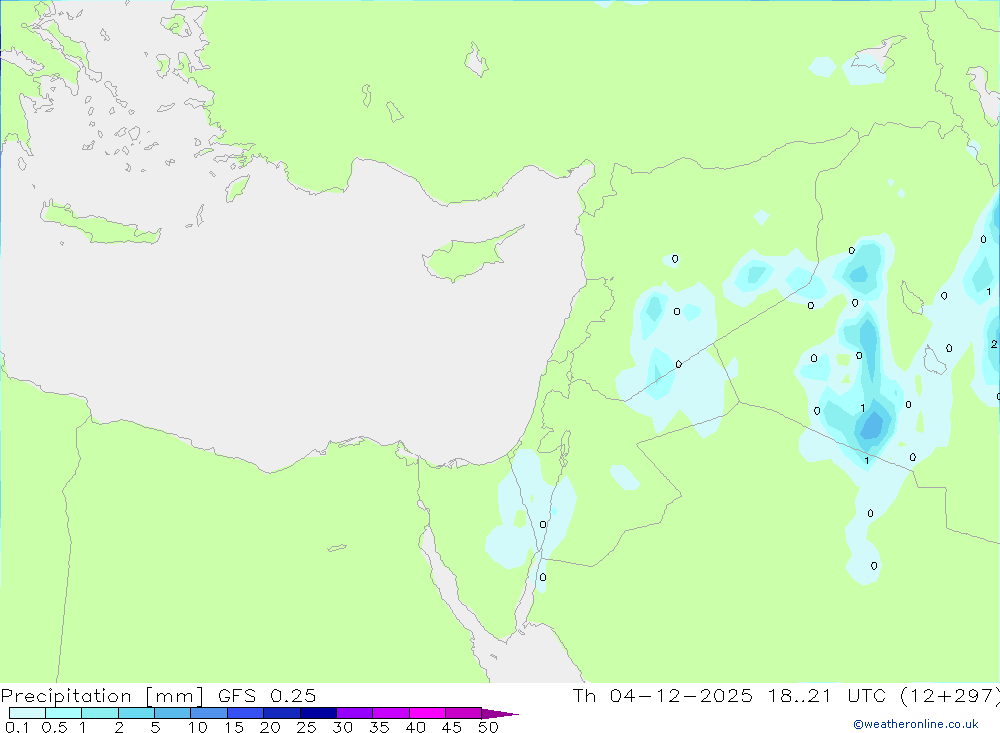This screenshot has height=733, width=1000.
Task: Click the 'Precipitation [mm]' title text
Action: coord(102,696)
